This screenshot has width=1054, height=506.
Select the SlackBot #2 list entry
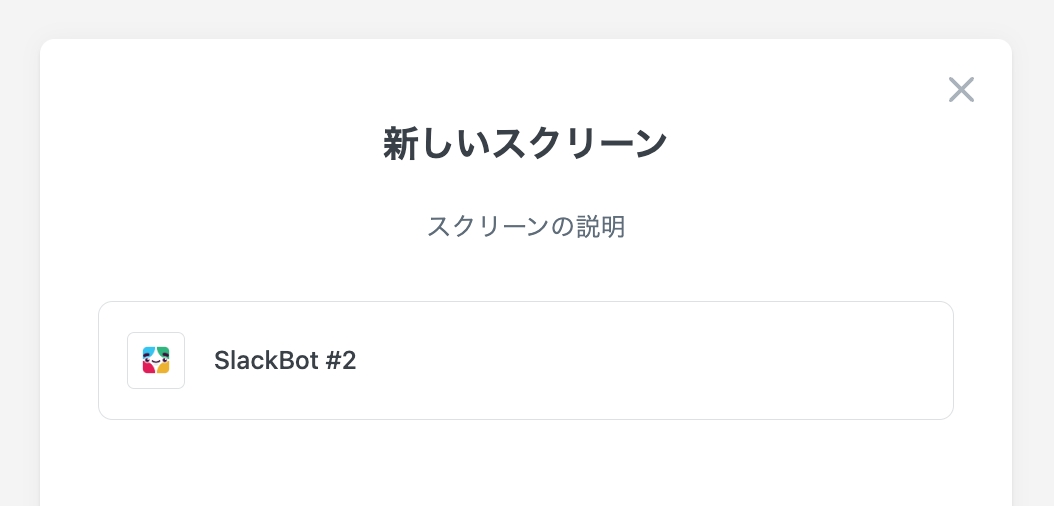pyautogui.click(x=525, y=360)
